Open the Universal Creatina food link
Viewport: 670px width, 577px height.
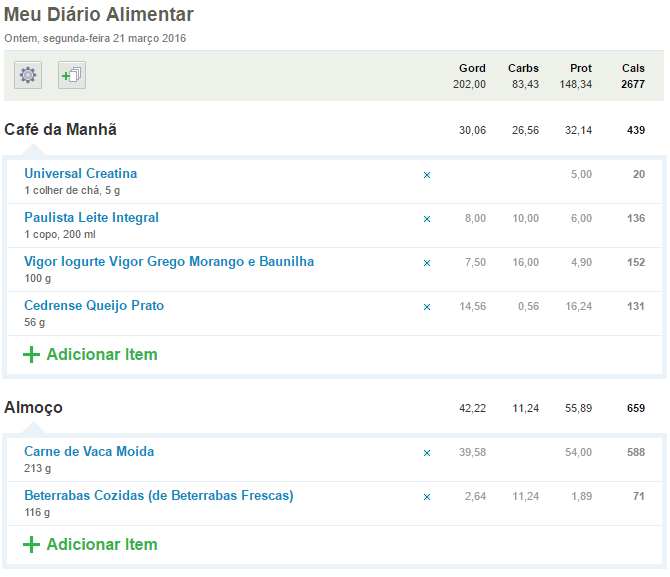(80, 174)
